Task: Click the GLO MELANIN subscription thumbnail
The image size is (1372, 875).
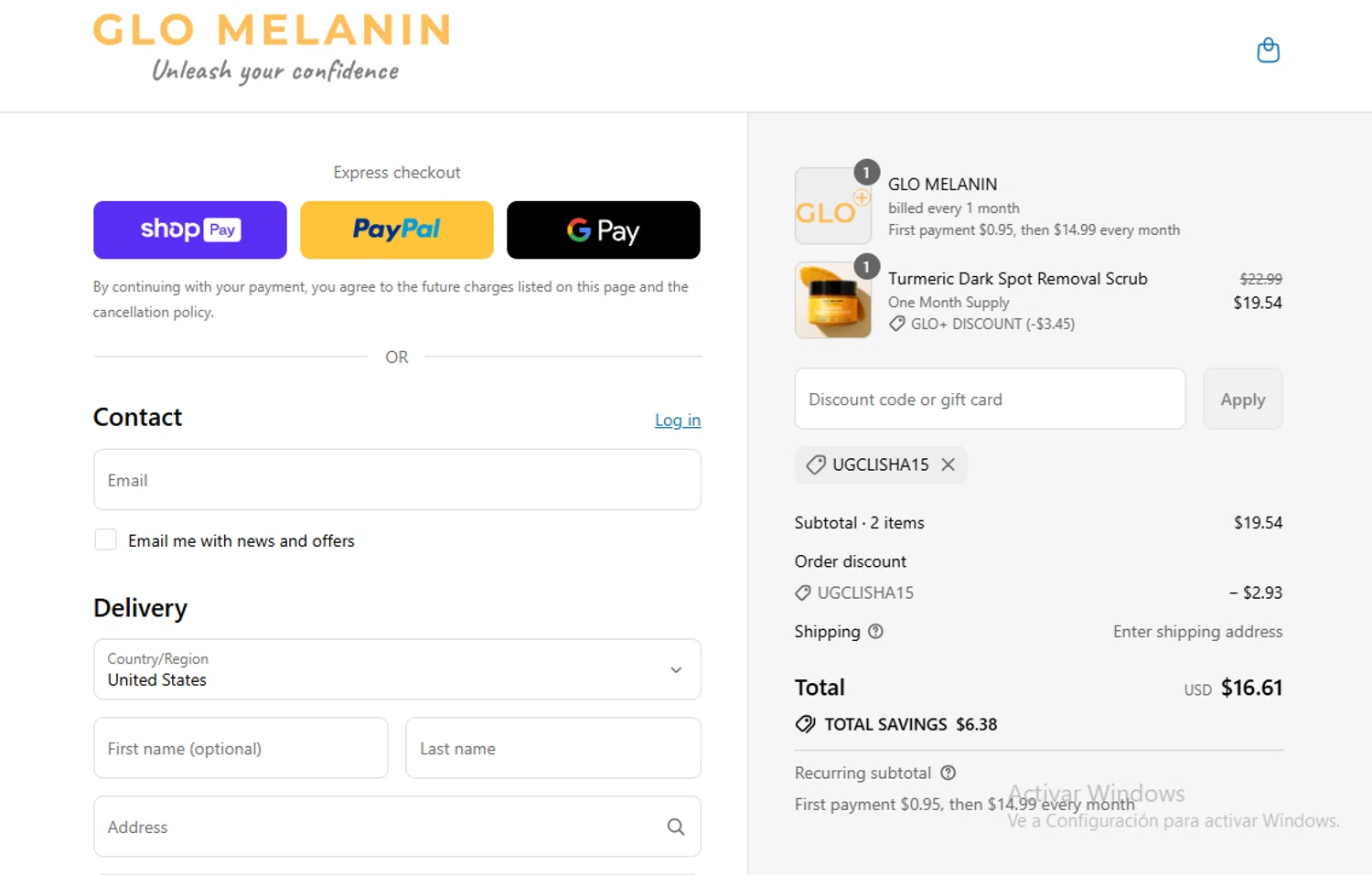Action: [x=832, y=206]
